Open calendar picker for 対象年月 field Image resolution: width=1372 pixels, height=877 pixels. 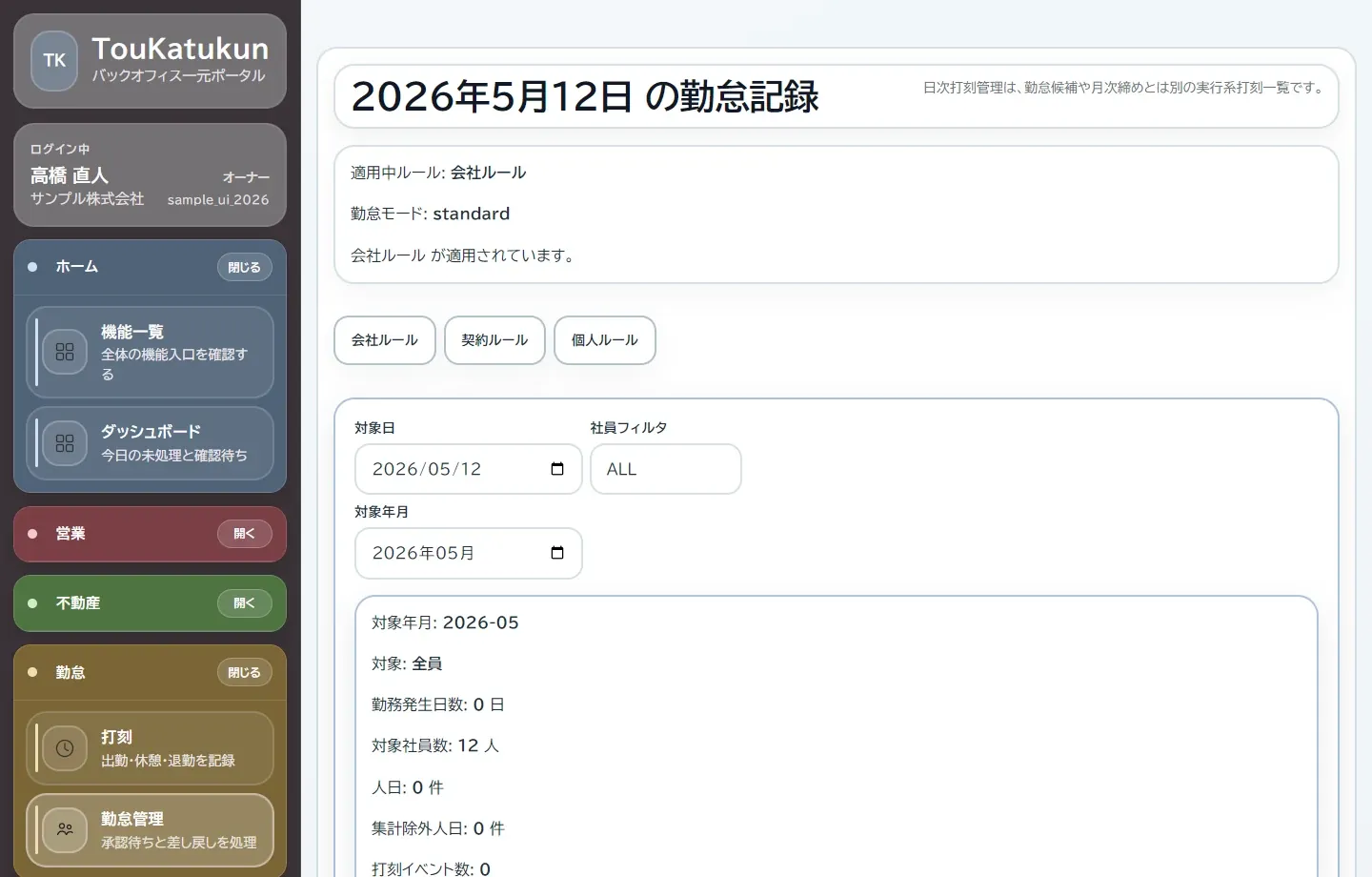pos(557,553)
